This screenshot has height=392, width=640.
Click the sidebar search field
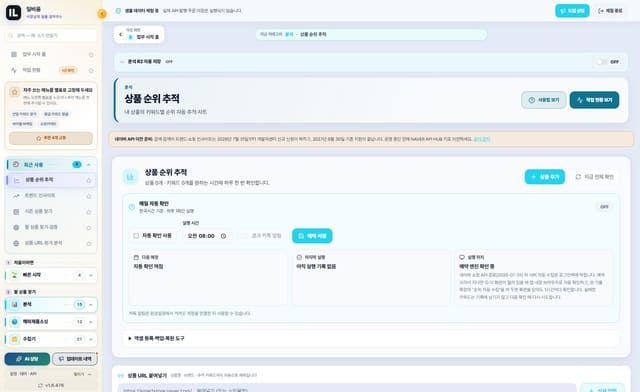pos(51,36)
